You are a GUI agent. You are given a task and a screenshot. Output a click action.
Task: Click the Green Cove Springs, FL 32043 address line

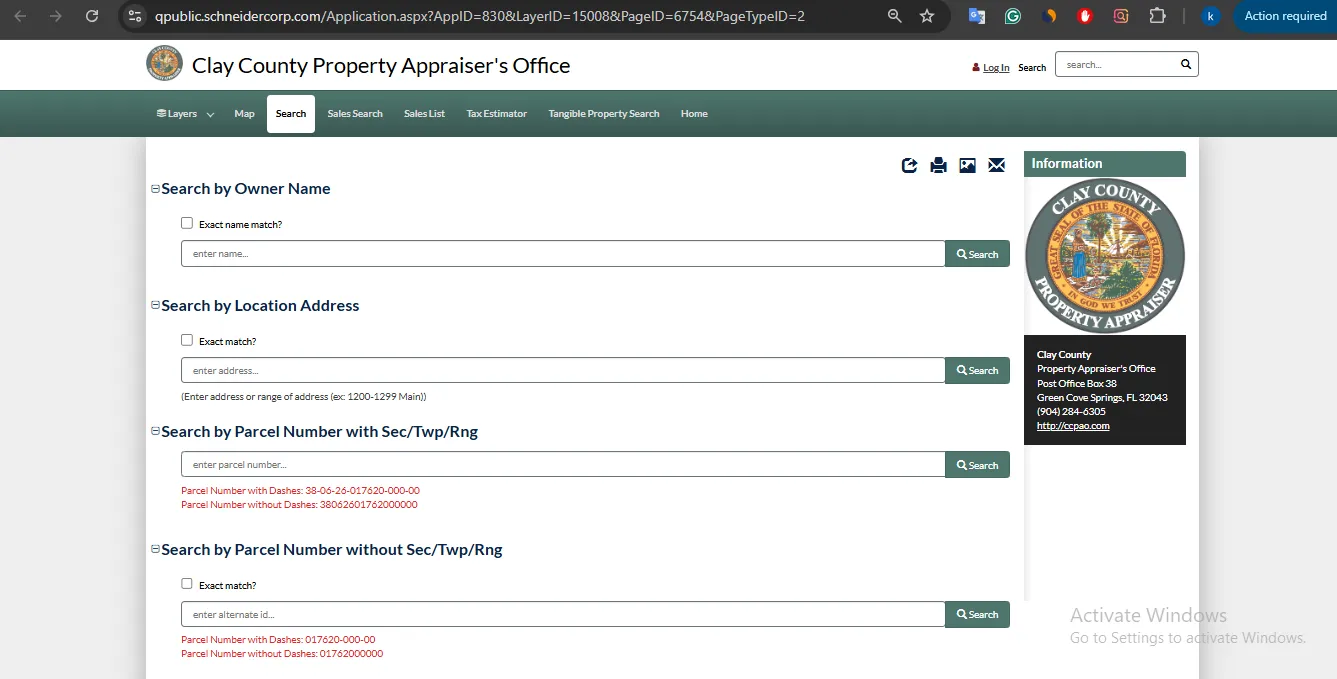click(1102, 398)
